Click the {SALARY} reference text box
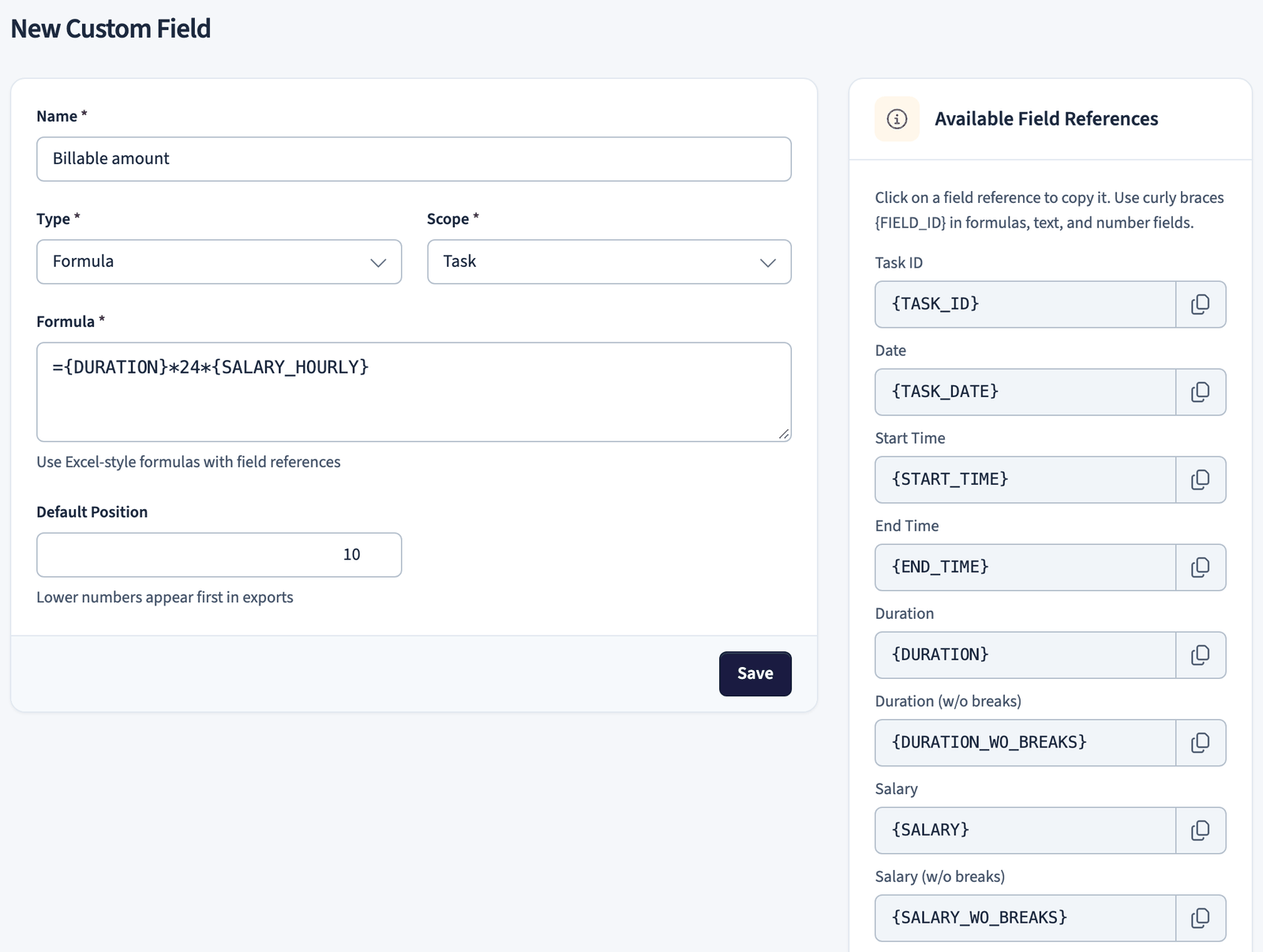 (1025, 830)
